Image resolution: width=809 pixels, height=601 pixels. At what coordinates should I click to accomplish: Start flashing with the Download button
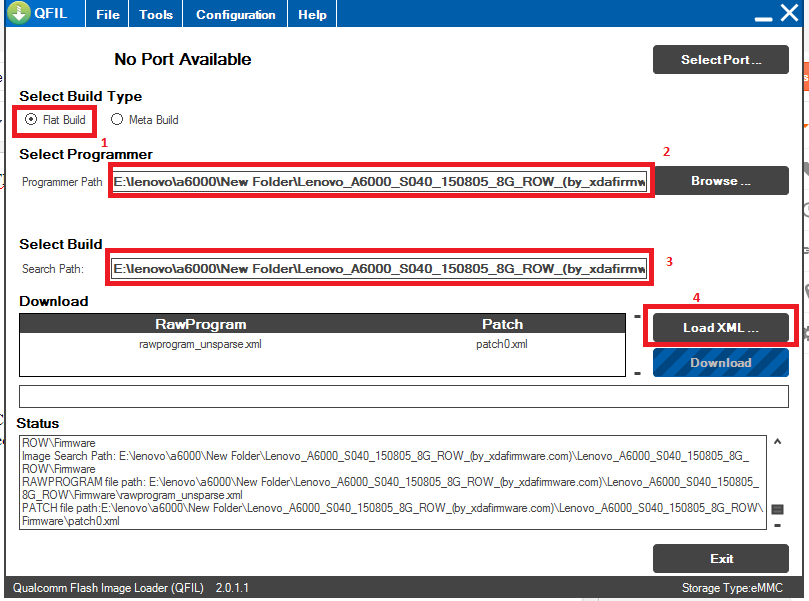[720, 362]
